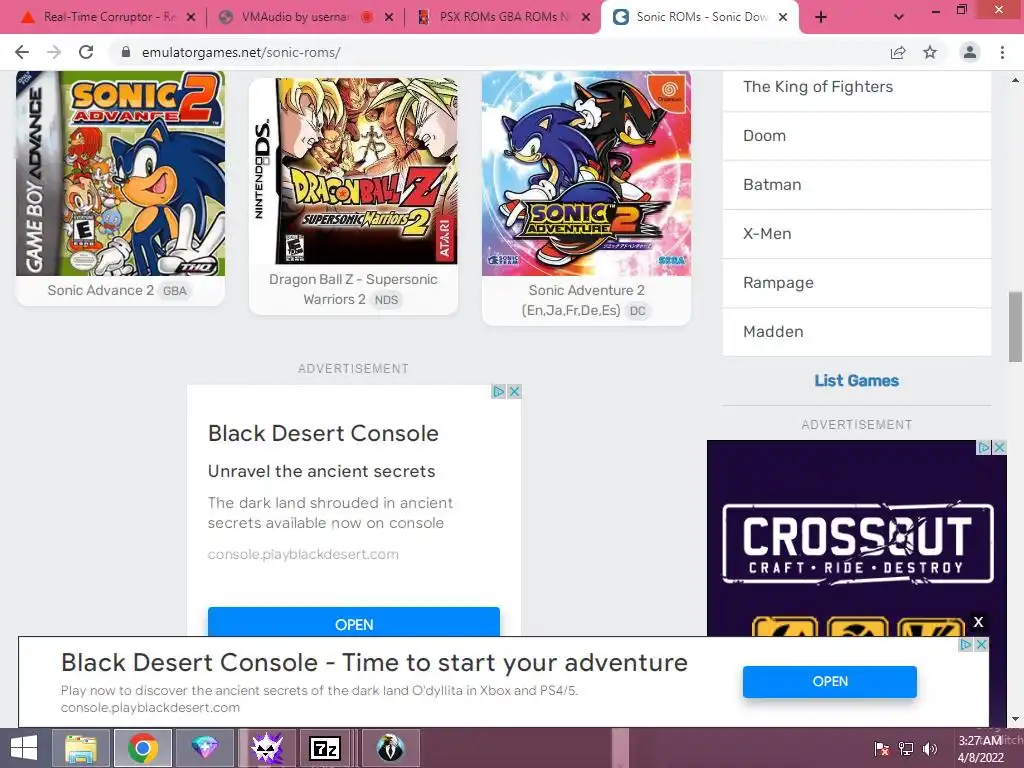Open the gem icon app in taskbar
The image size is (1024, 768).
pyautogui.click(x=204, y=748)
